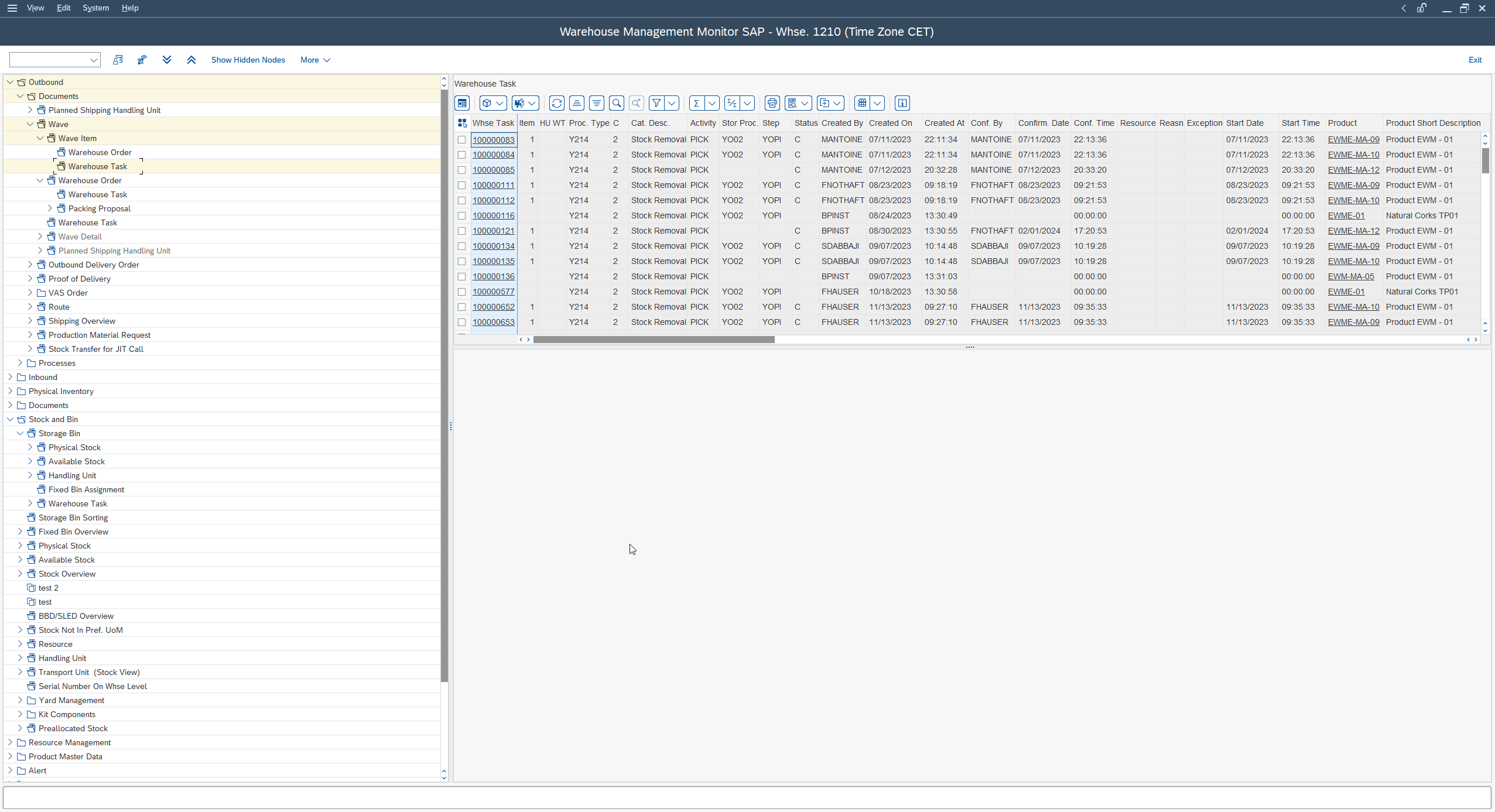Image resolution: width=1495 pixels, height=812 pixels.
Task: Click the table vertical scrollbar thumb
Action: [1486, 160]
